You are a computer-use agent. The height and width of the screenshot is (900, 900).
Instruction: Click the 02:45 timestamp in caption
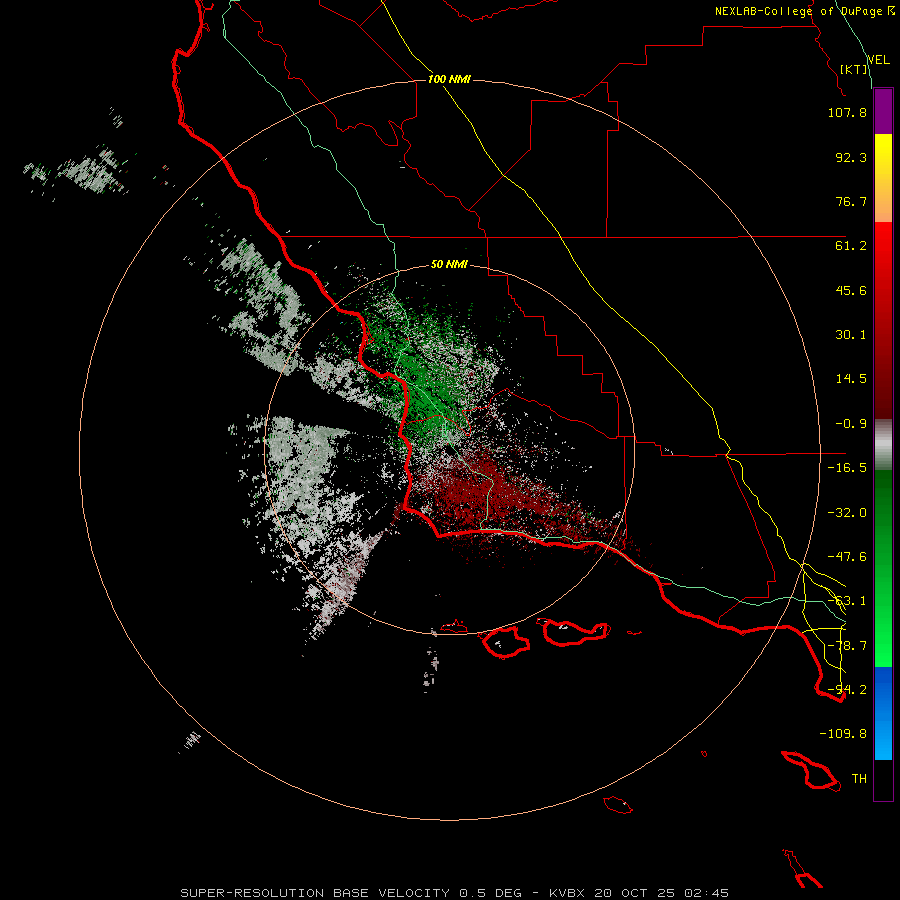click(707, 893)
